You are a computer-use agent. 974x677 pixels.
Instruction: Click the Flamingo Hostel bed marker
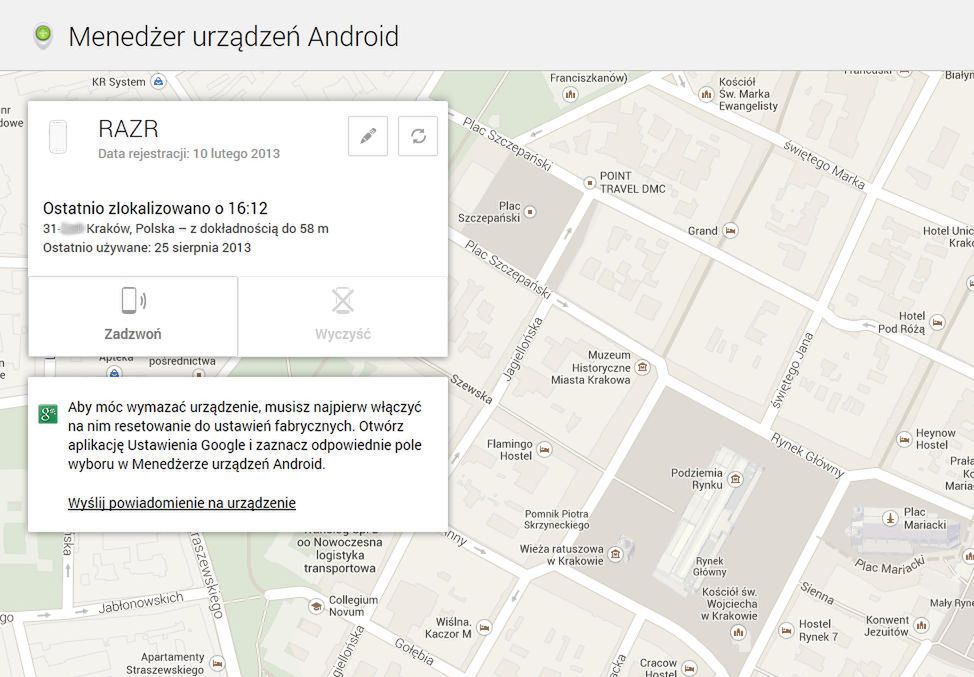click(x=544, y=449)
